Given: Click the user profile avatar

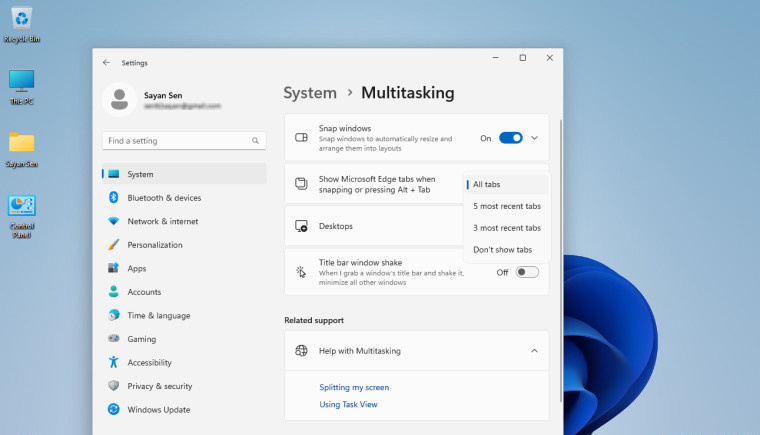Looking at the screenshot, I should (x=120, y=99).
